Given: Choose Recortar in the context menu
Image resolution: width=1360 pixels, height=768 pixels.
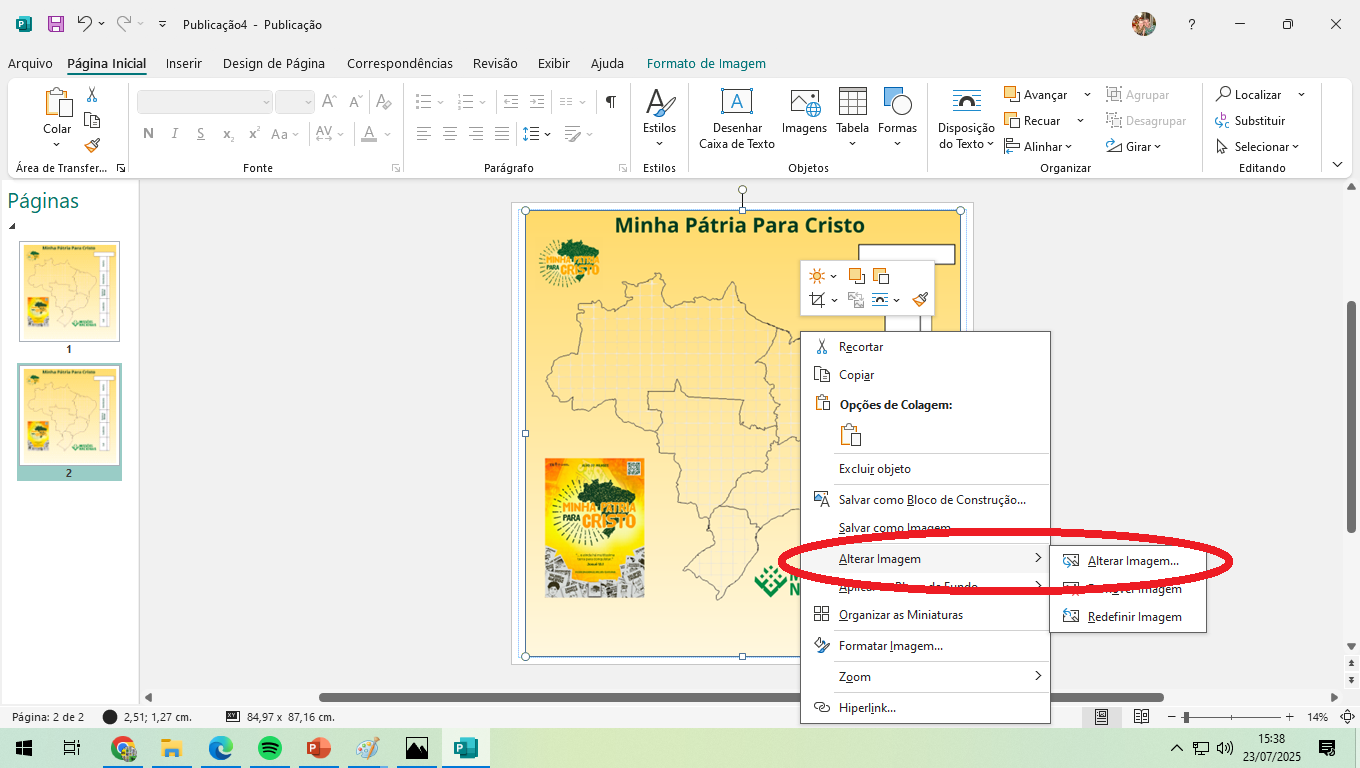Looking at the screenshot, I should (x=925, y=347).
